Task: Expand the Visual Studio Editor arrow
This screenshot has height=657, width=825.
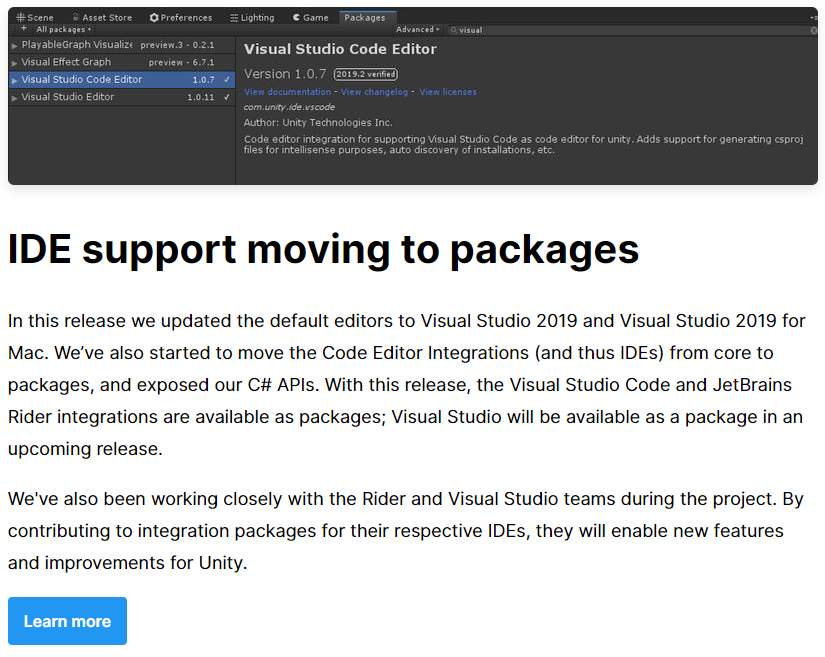Action: (15, 98)
